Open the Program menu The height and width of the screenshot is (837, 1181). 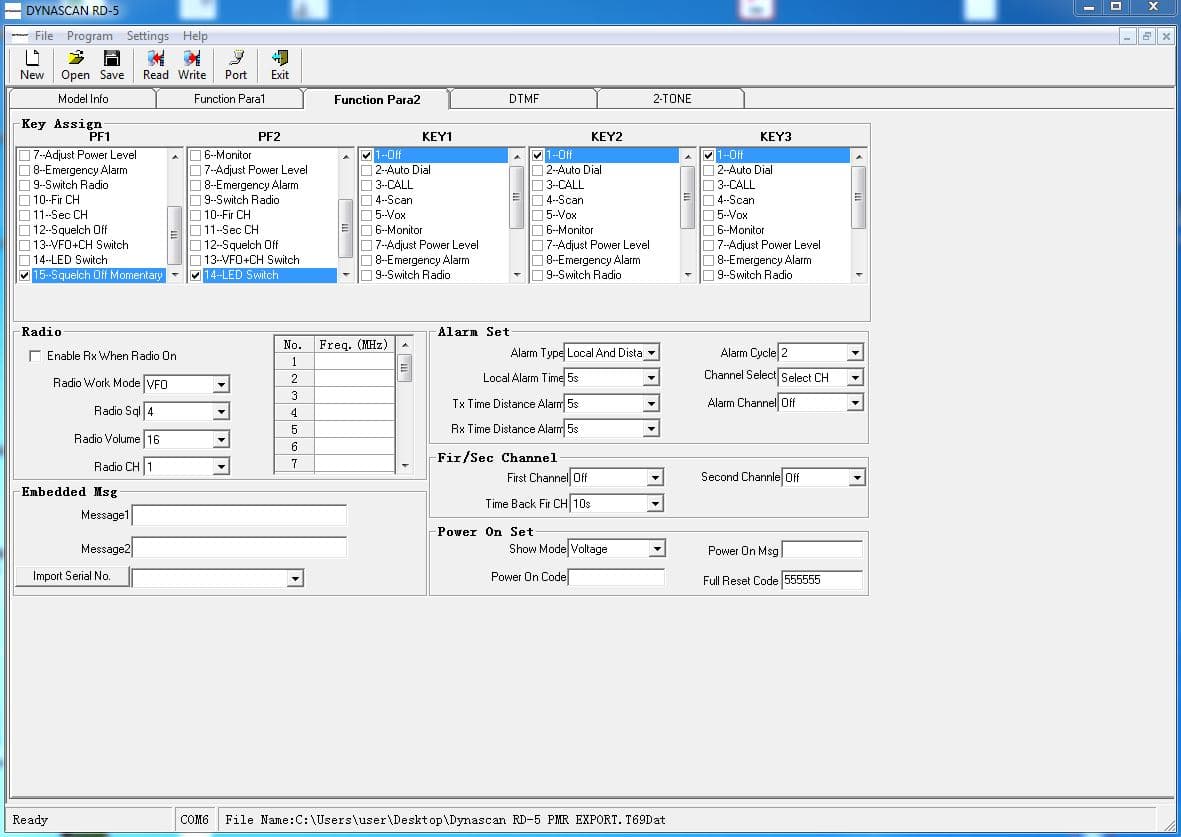coord(90,35)
